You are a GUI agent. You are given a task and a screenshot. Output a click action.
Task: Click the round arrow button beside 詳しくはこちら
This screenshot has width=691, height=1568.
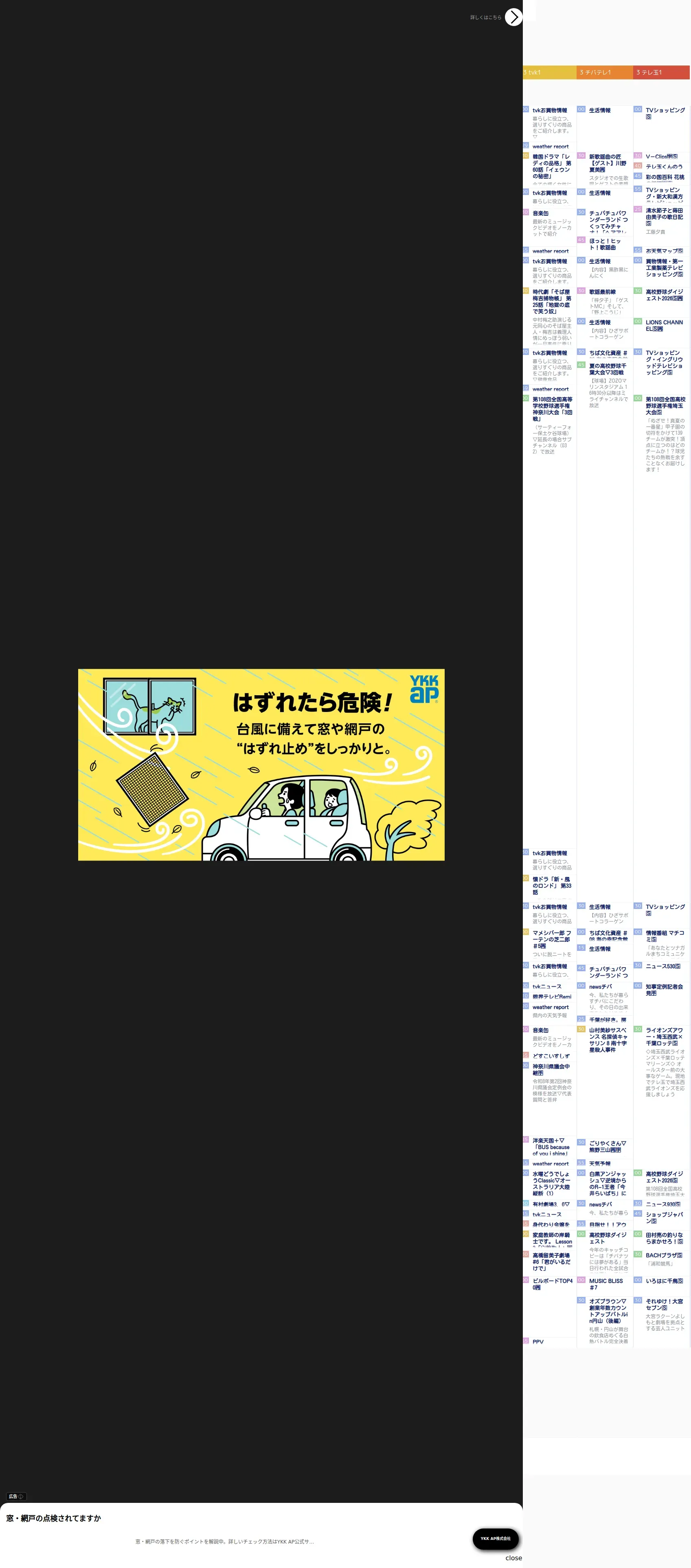(514, 17)
